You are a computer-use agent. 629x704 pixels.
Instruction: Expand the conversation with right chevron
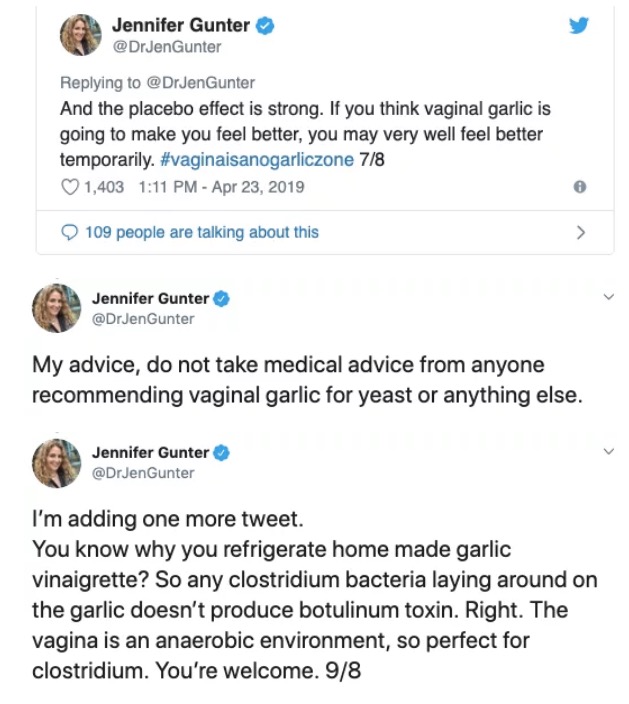pos(580,232)
